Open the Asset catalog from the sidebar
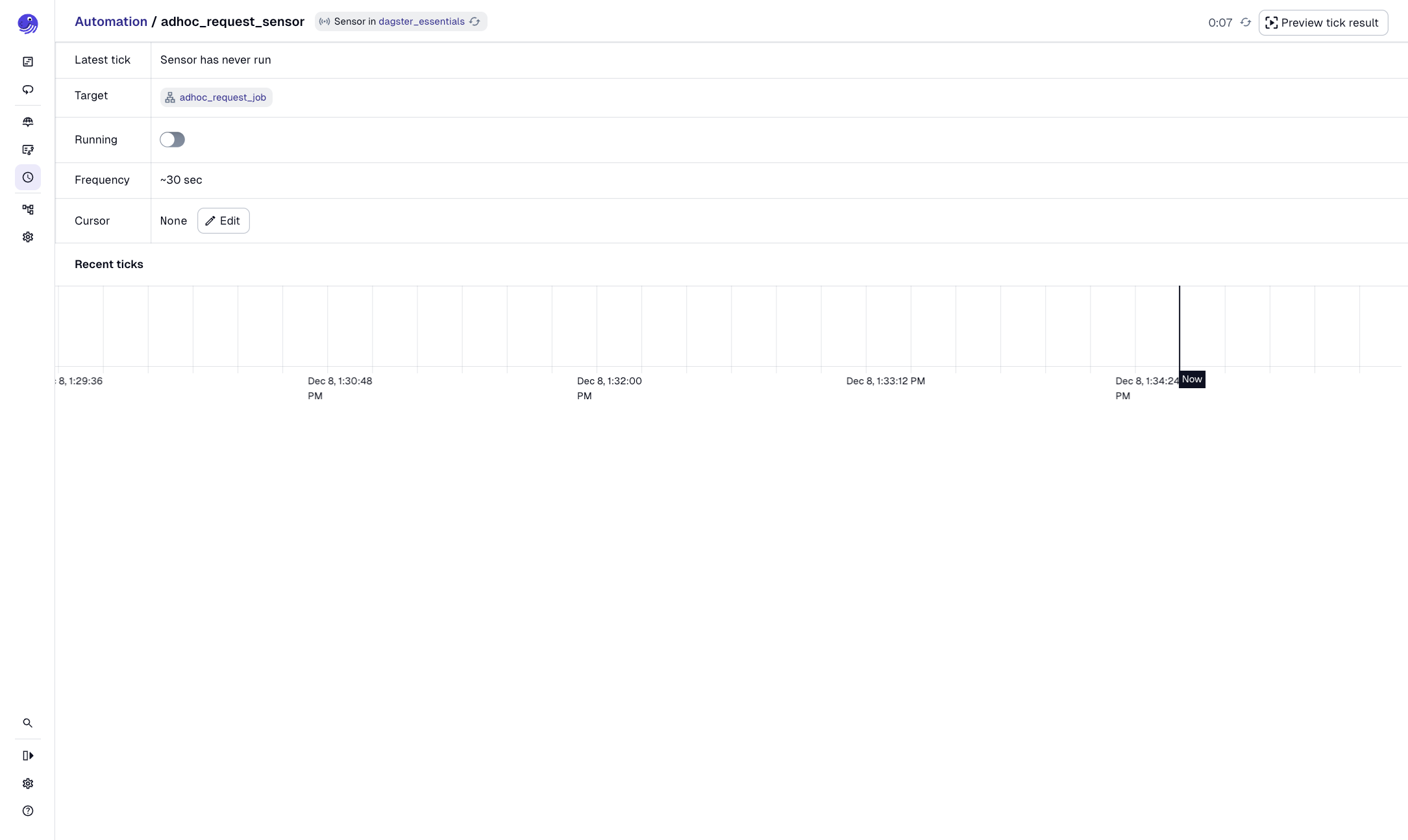This screenshot has width=1408, height=840. point(28,62)
